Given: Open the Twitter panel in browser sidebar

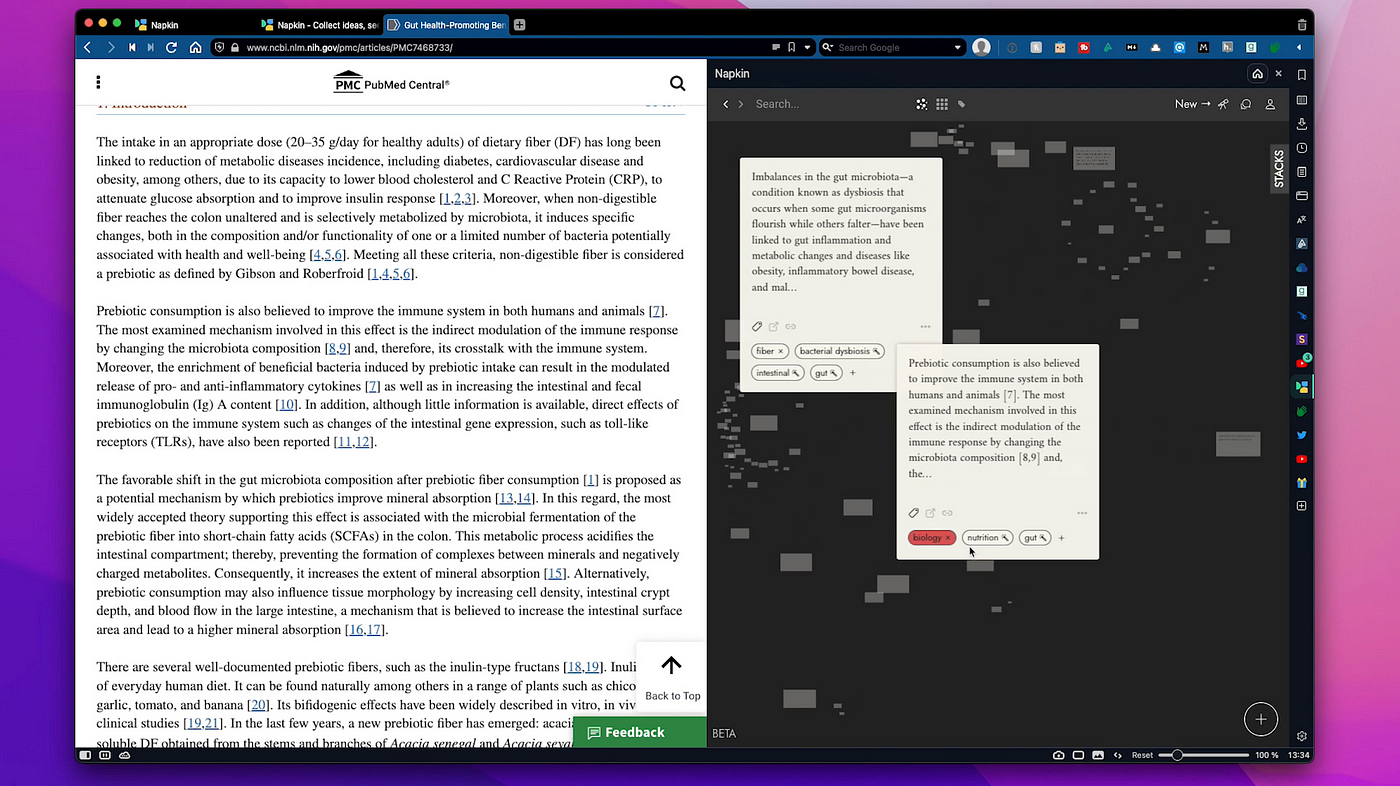Looking at the screenshot, I should pyautogui.click(x=1301, y=435).
